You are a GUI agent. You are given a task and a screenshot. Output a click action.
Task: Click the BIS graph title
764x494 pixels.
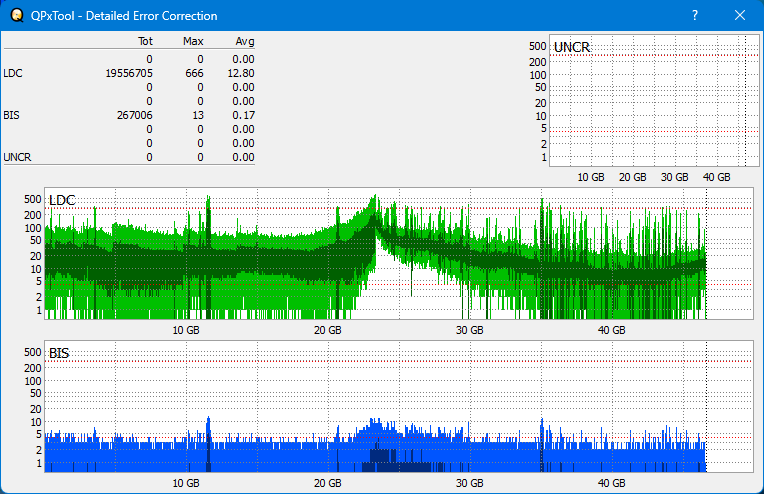tap(59, 353)
